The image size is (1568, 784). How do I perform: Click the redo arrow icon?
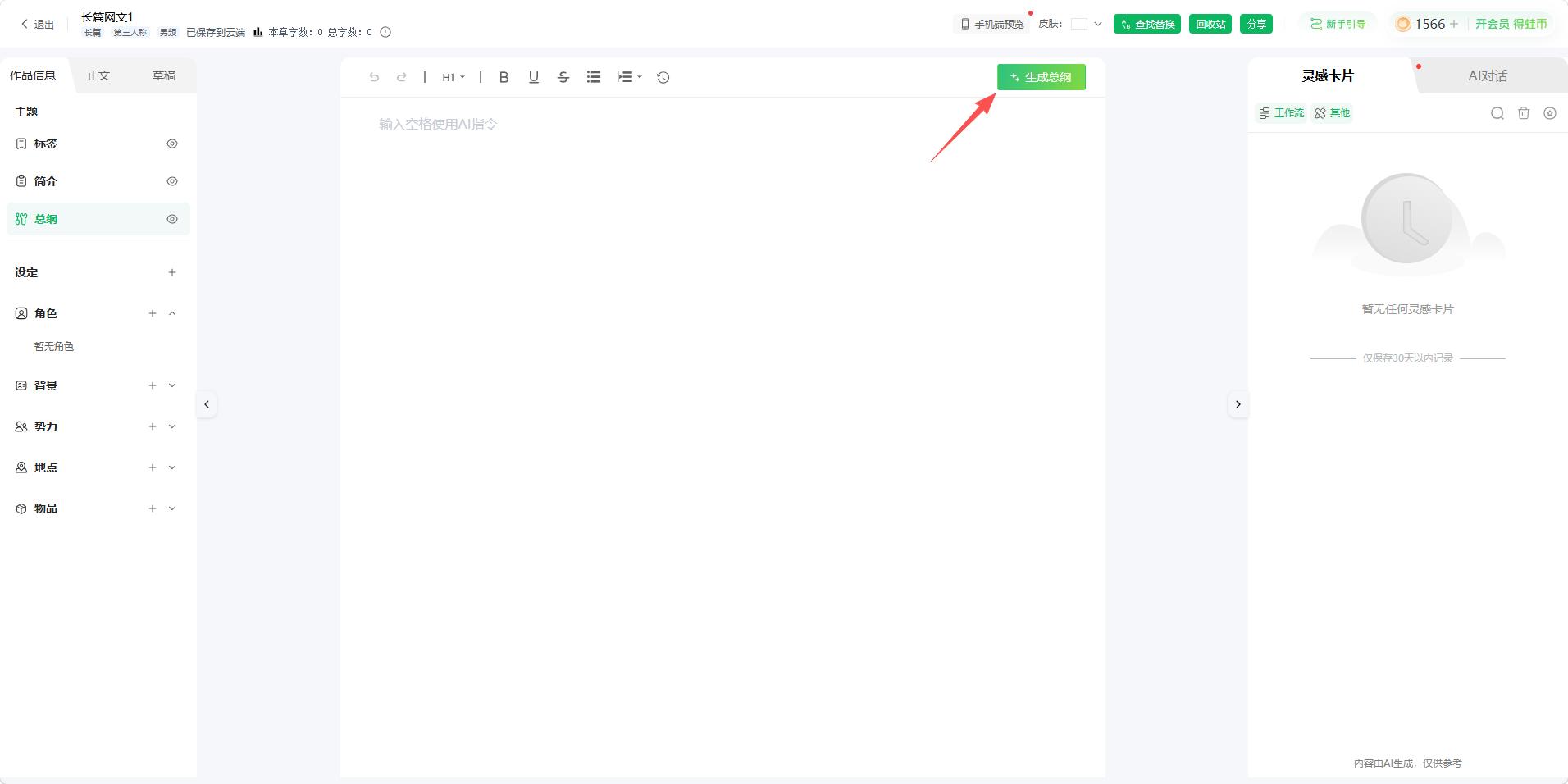point(402,77)
